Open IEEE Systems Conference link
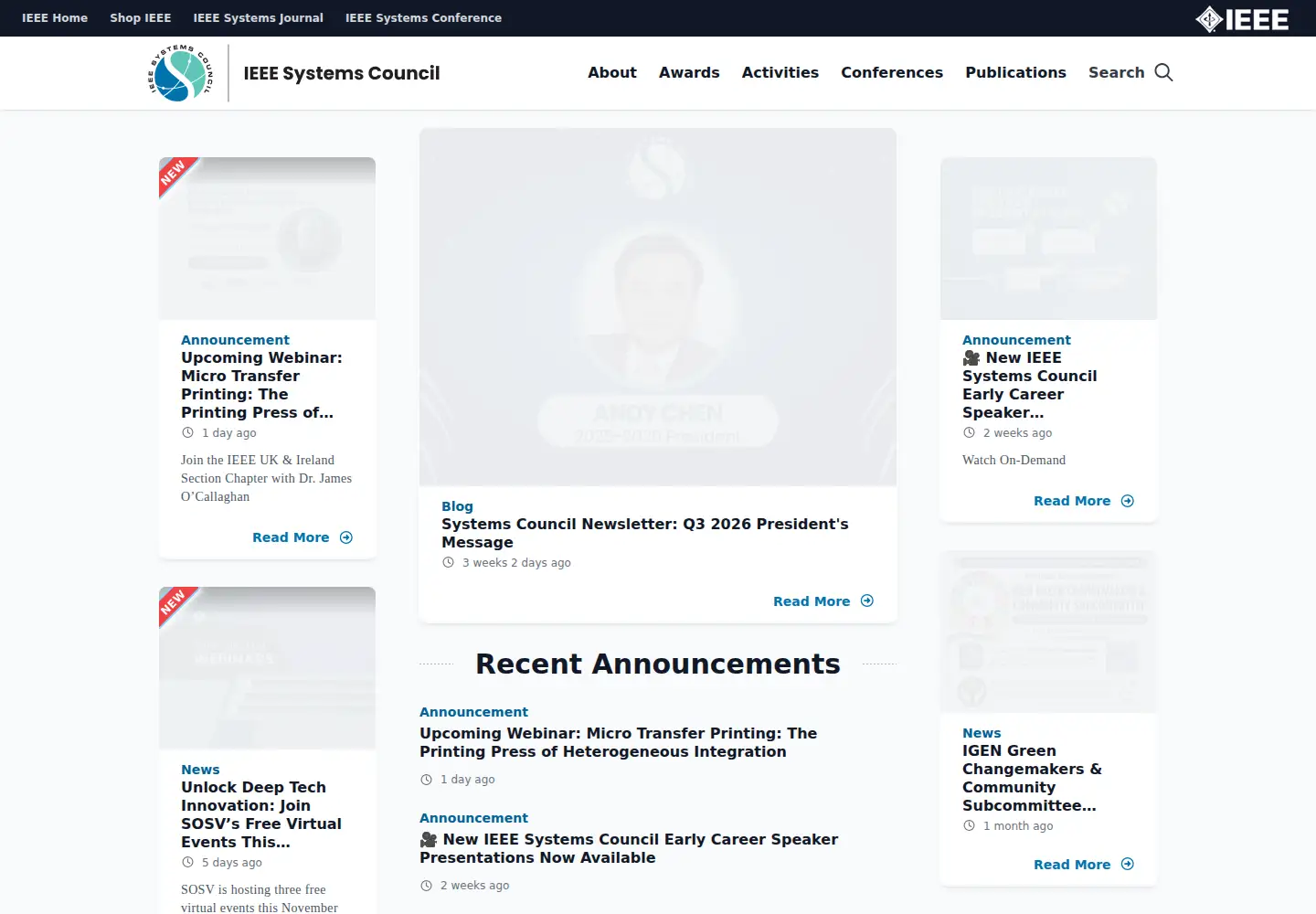This screenshot has height=914, width=1316. click(423, 18)
